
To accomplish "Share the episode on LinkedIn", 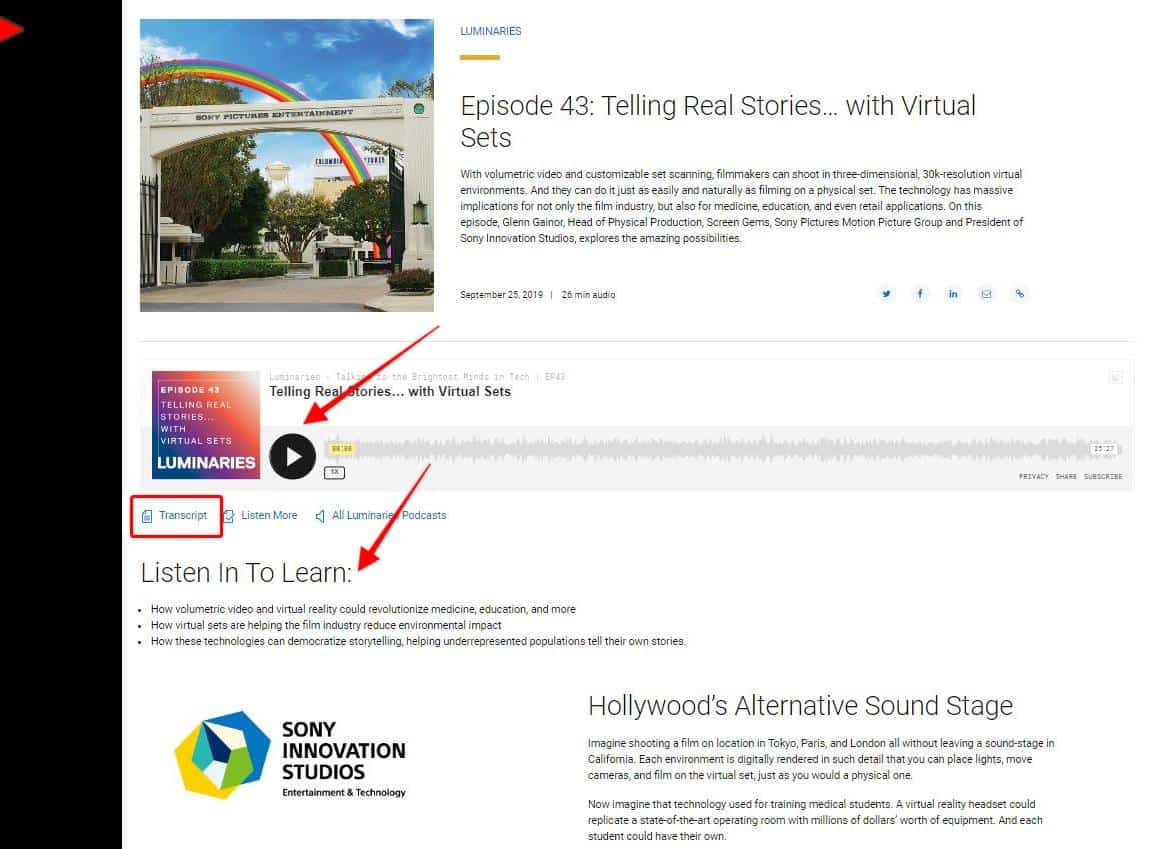I will (952, 294).
